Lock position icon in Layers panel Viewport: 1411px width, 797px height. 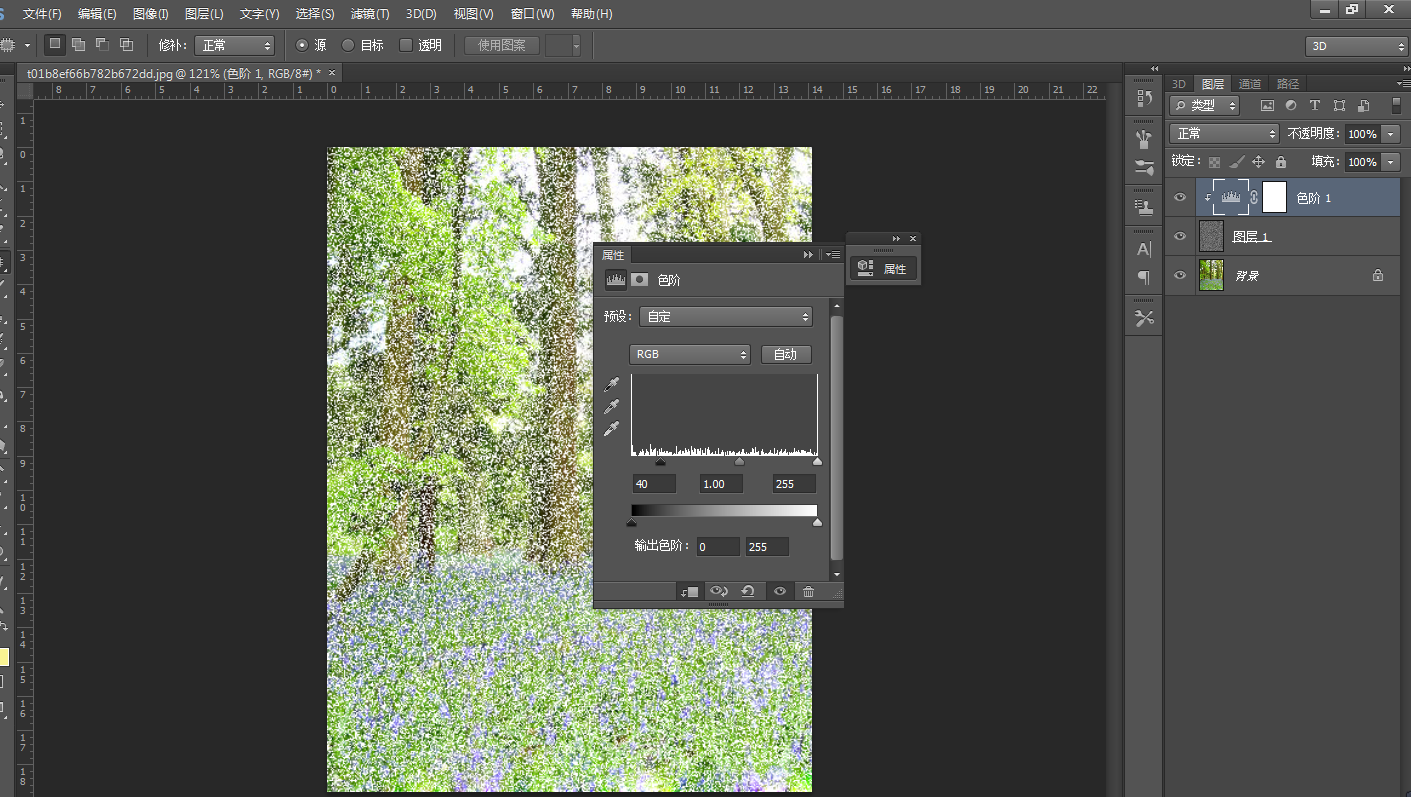(x=1259, y=162)
